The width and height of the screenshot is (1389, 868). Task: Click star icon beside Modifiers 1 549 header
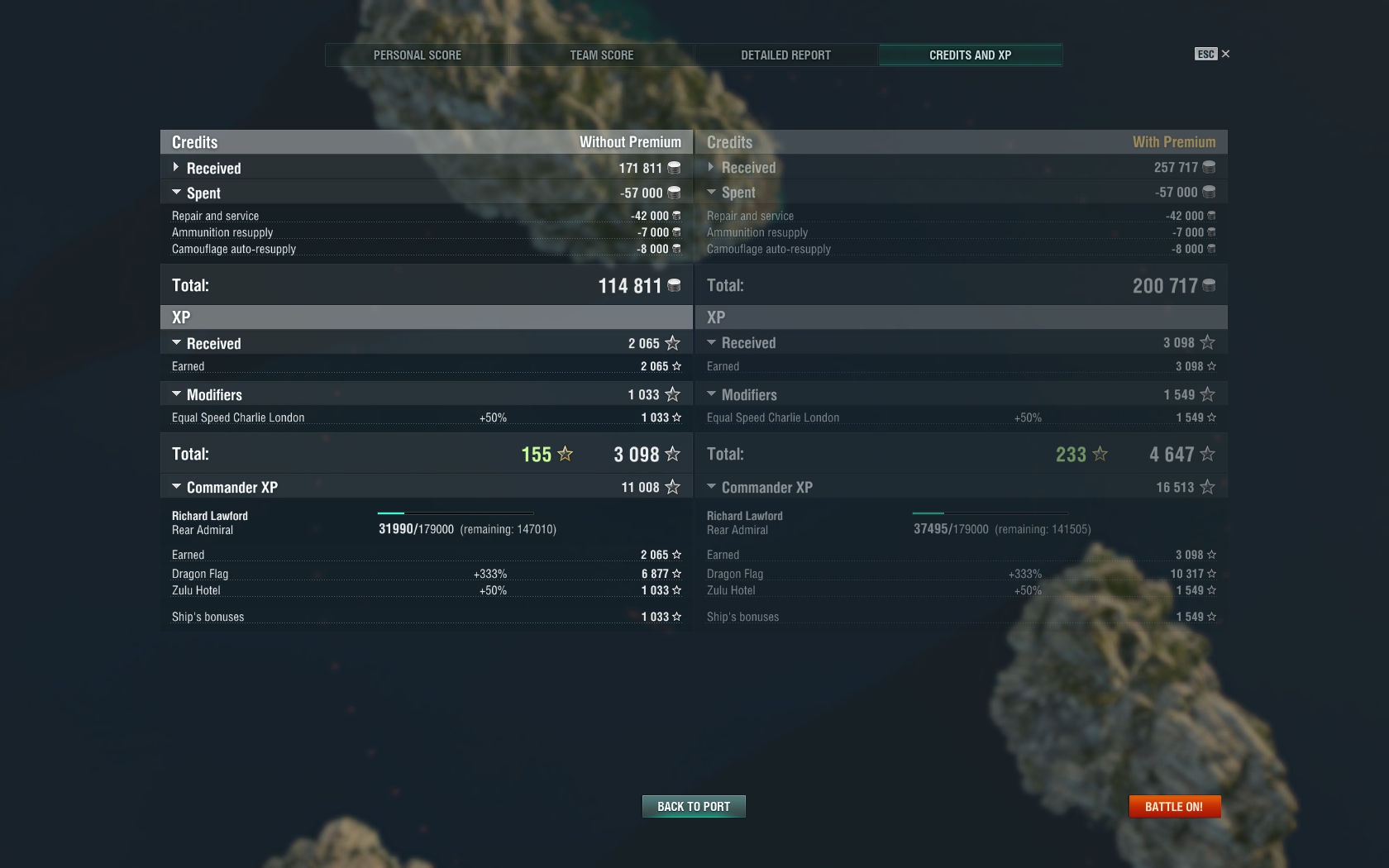tap(1207, 394)
